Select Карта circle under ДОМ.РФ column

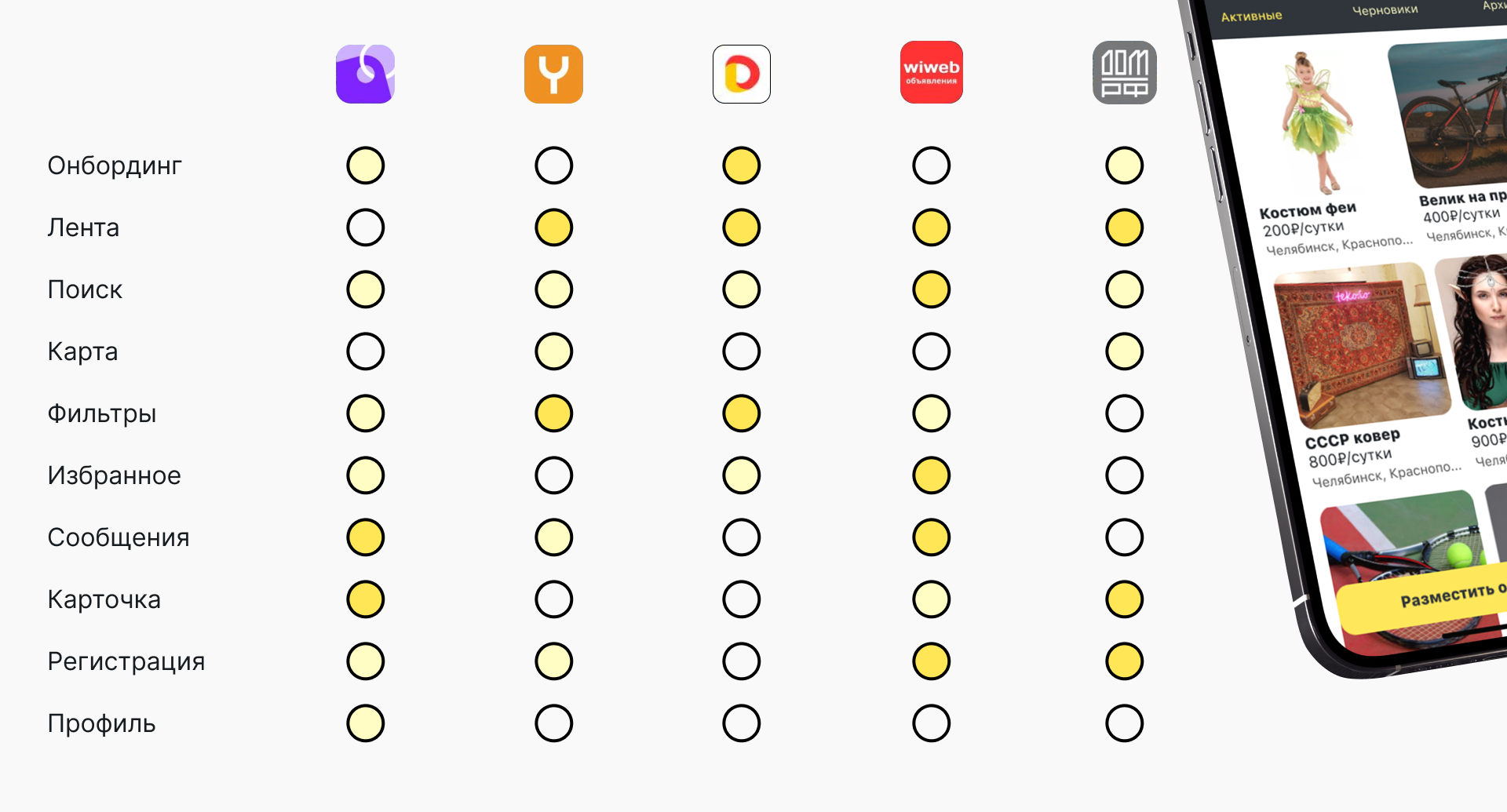[x=1124, y=351]
